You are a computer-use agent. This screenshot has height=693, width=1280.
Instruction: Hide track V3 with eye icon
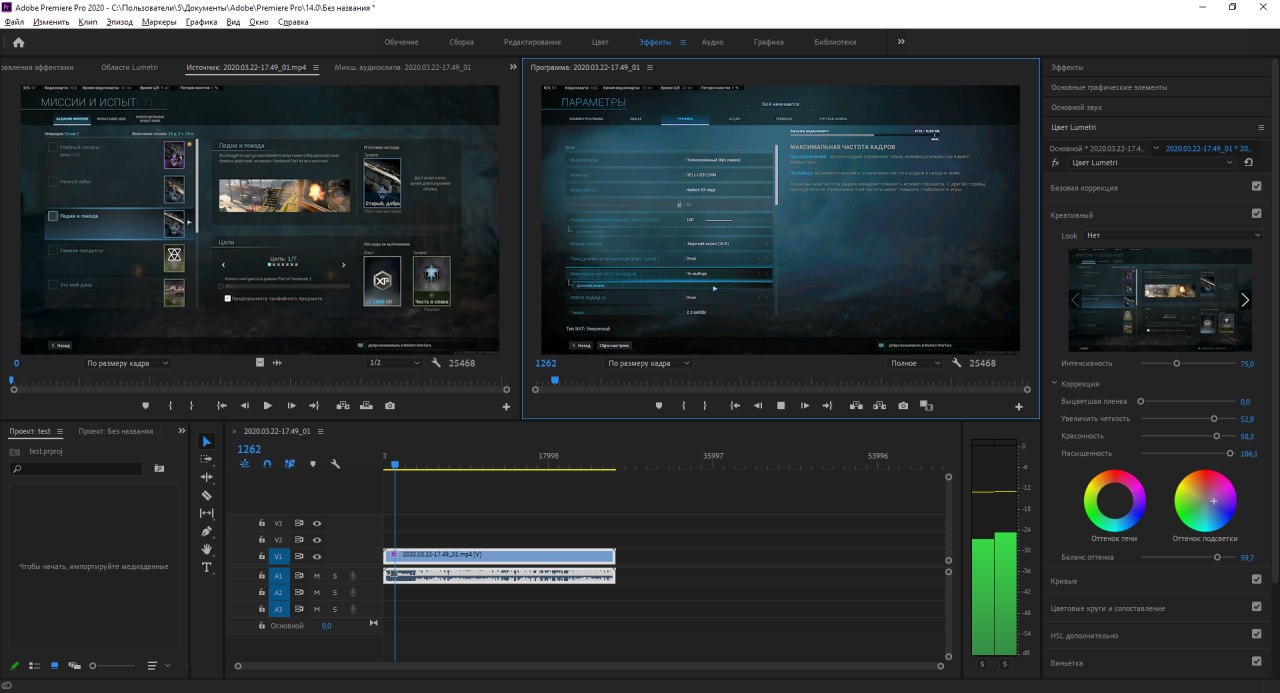click(317, 523)
